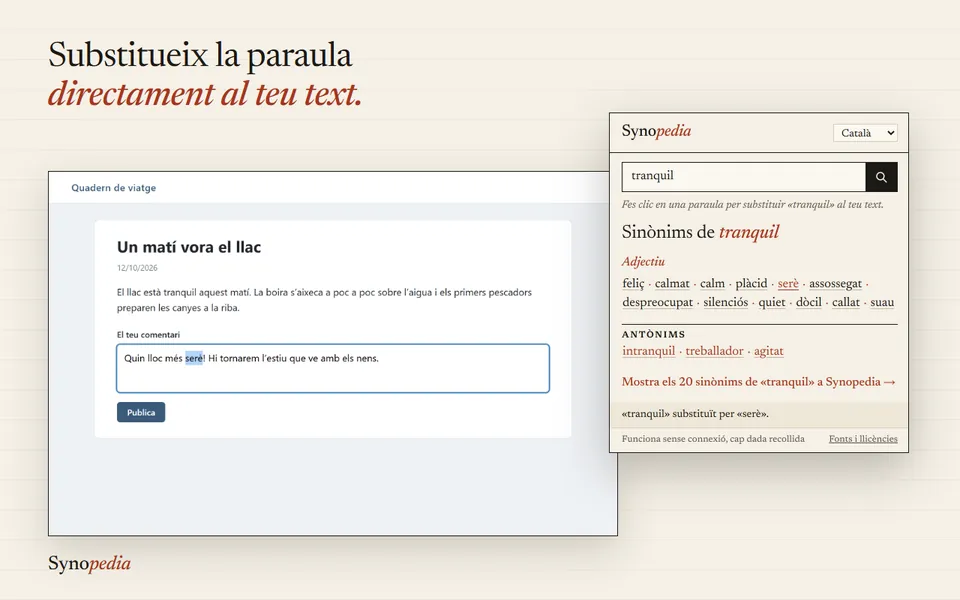Click the Quadern de viatge header title
The width and height of the screenshot is (960, 600).
(113, 187)
